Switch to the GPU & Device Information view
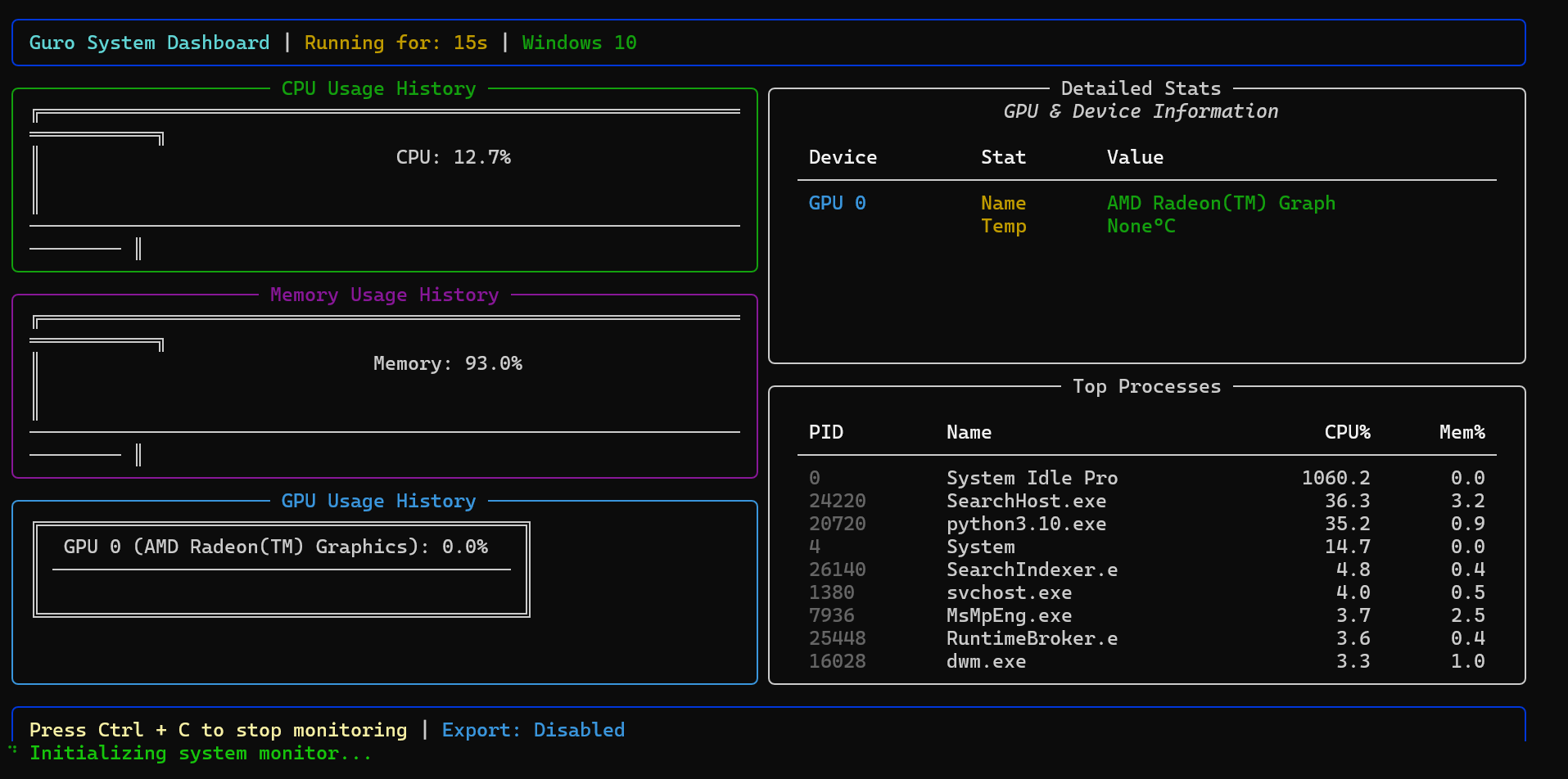This screenshot has width=1568, height=779. [x=1141, y=111]
